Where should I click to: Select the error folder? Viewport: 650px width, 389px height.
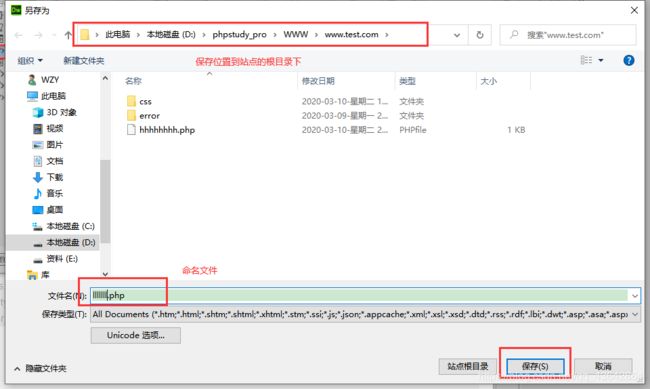click(149, 116)
